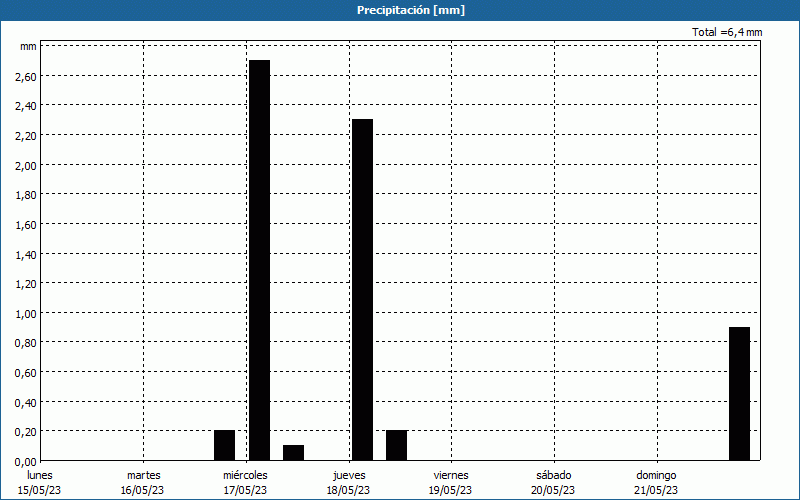This screenshot has height=500, width=800.
Task: Click the sábado 20/05/23 axis label
Action: click(554, 483)
